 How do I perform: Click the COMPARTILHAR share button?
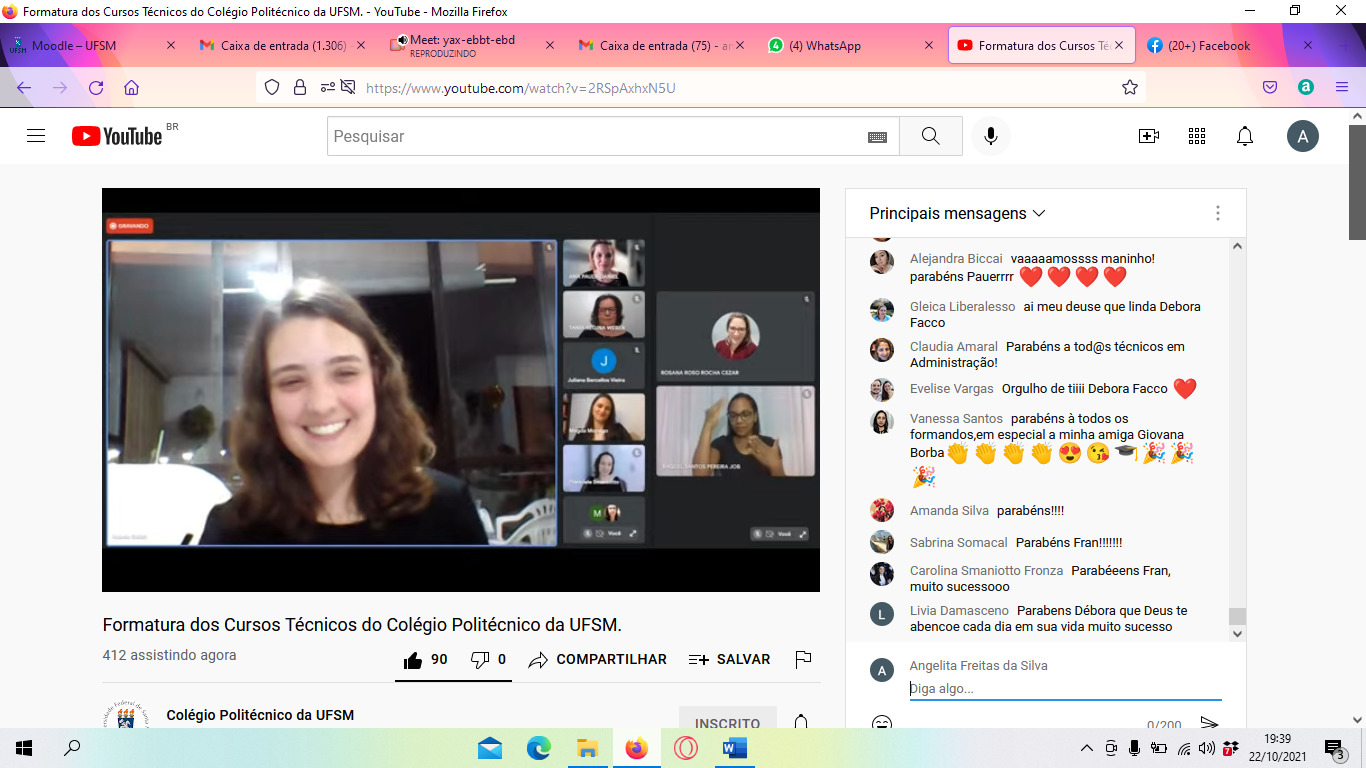[x=598, y=659]
